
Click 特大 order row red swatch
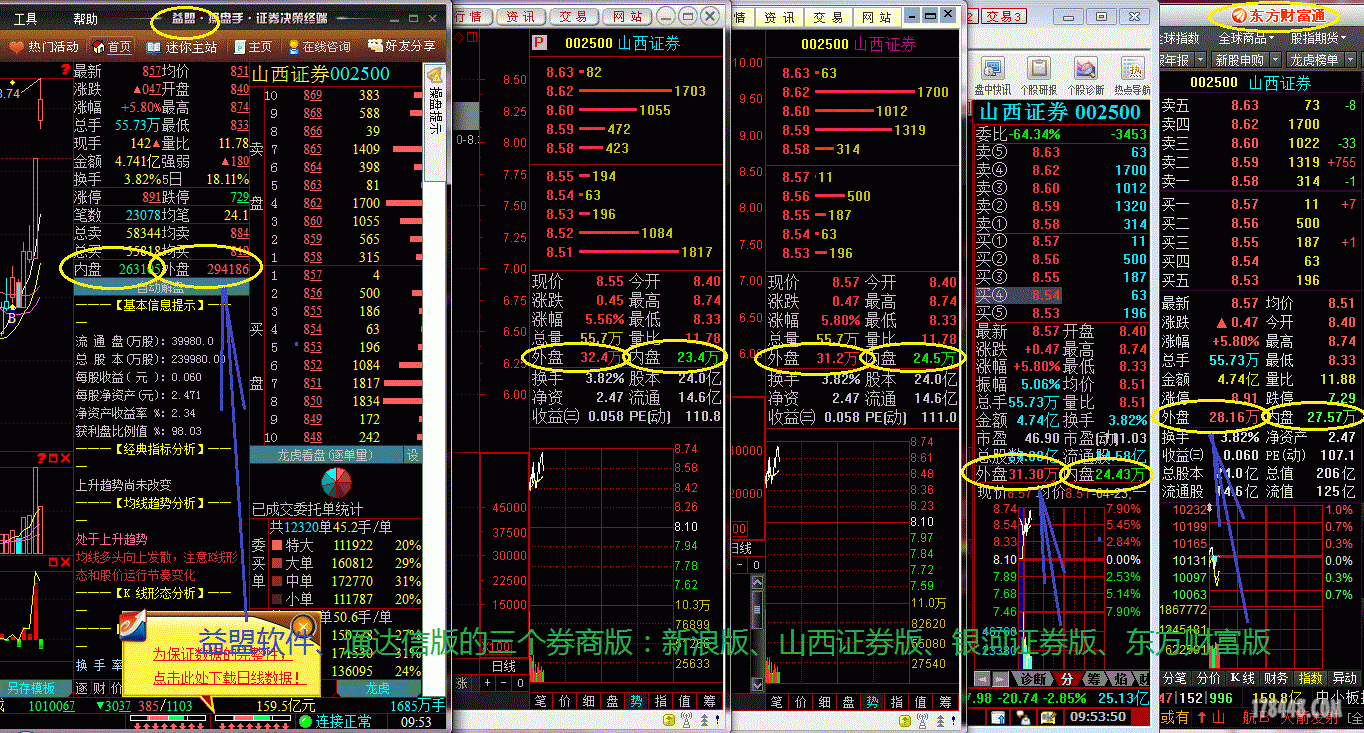[x=277, y=545]
